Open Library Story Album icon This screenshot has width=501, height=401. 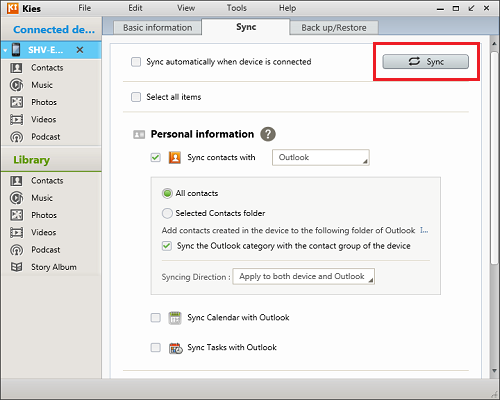tap(16, 267)
